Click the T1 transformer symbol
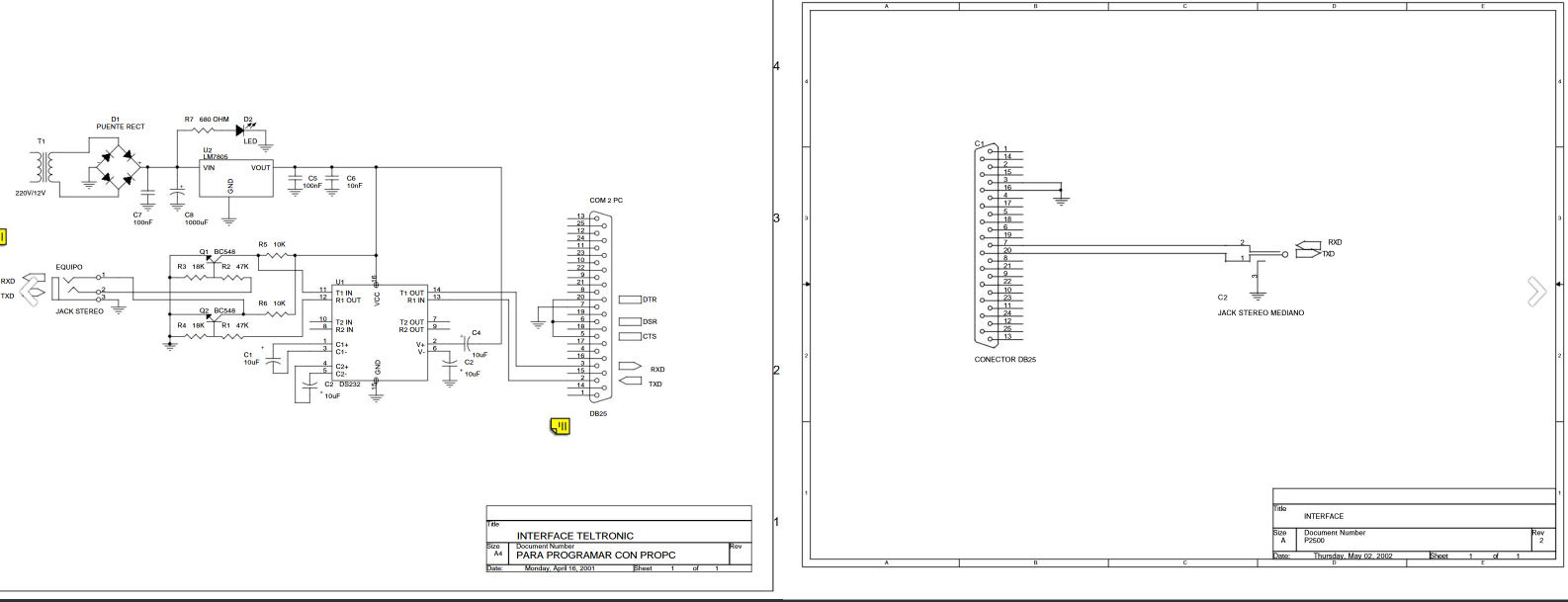1568x602 pixels. pos(43,167)
